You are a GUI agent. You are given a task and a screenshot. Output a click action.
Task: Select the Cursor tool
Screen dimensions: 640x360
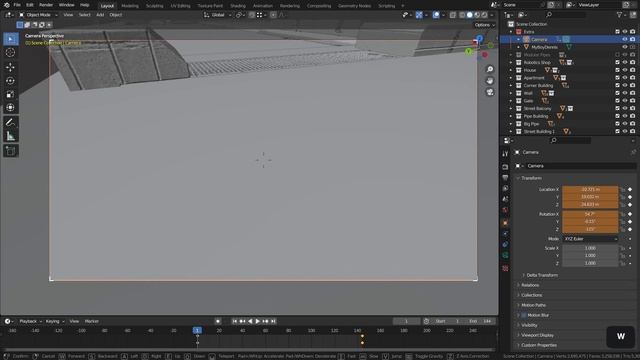click(11, 53)
